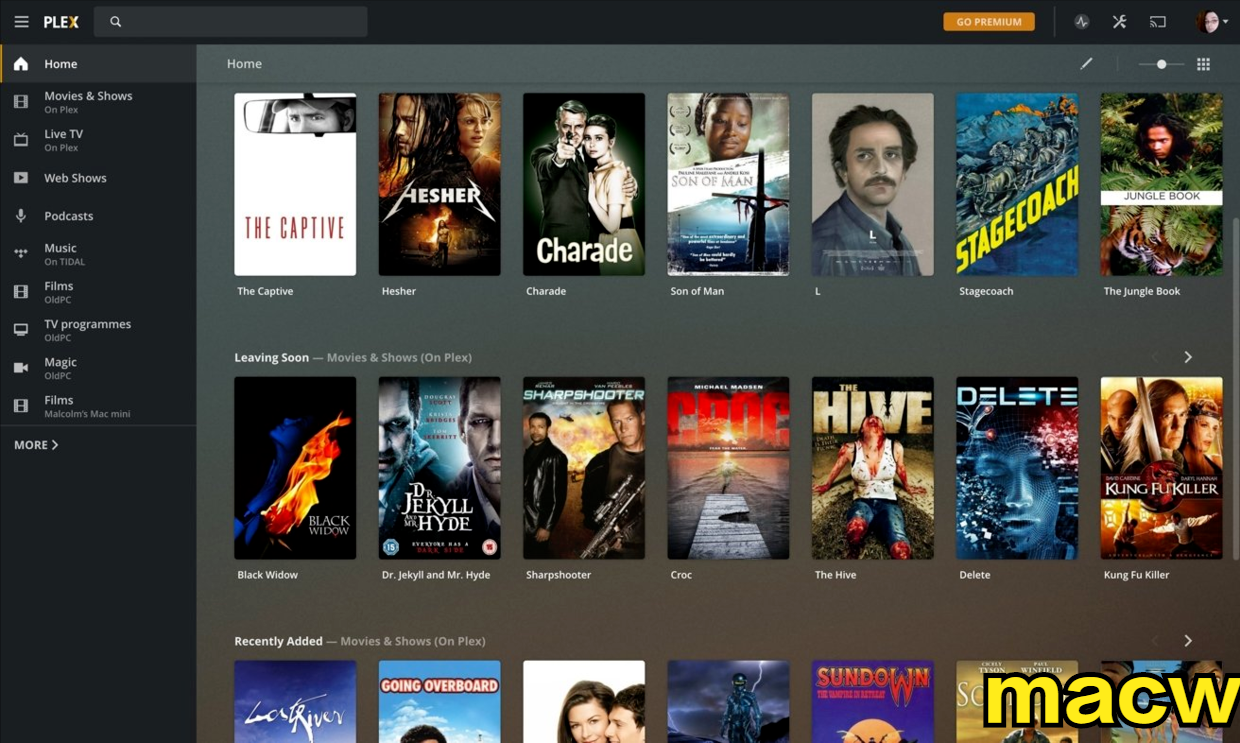The width and height of the screenshot is (1240, 743).
Task: Open the user avatar account dropdown
Action: (x=1211, y=22)
